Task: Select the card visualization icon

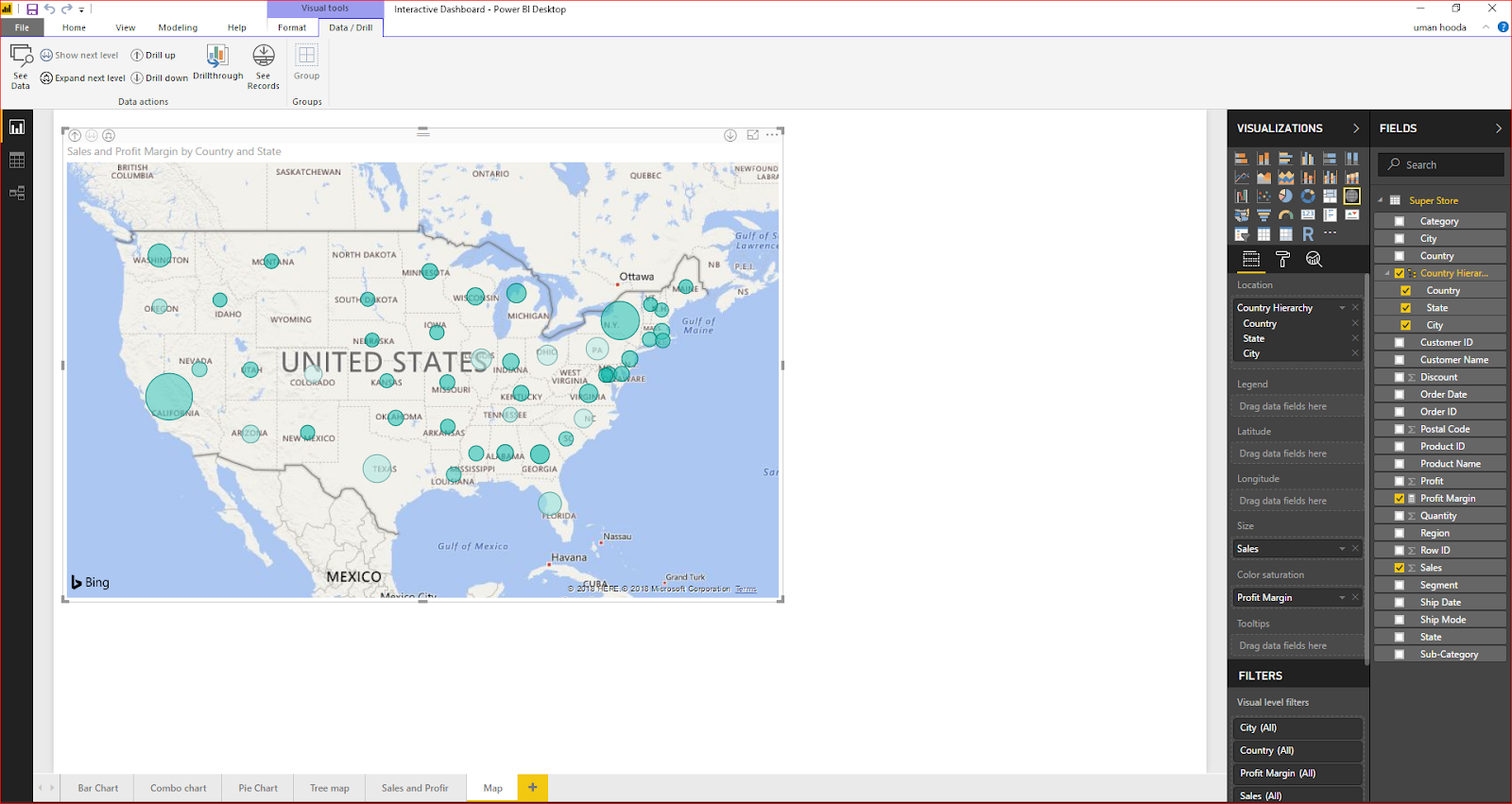Action: click(1308, 215)
